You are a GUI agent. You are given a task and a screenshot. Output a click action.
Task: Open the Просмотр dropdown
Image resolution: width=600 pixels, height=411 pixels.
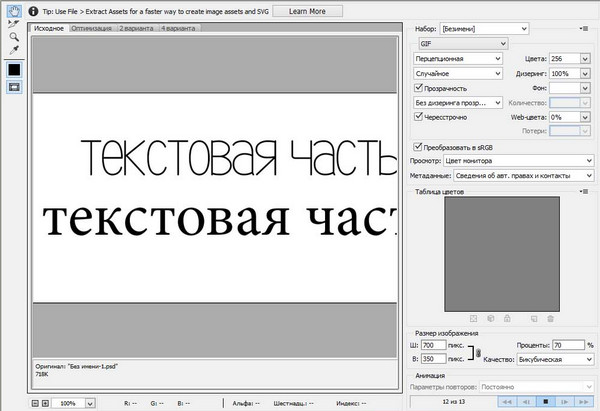pyautogui.click(x=520, y=160)
